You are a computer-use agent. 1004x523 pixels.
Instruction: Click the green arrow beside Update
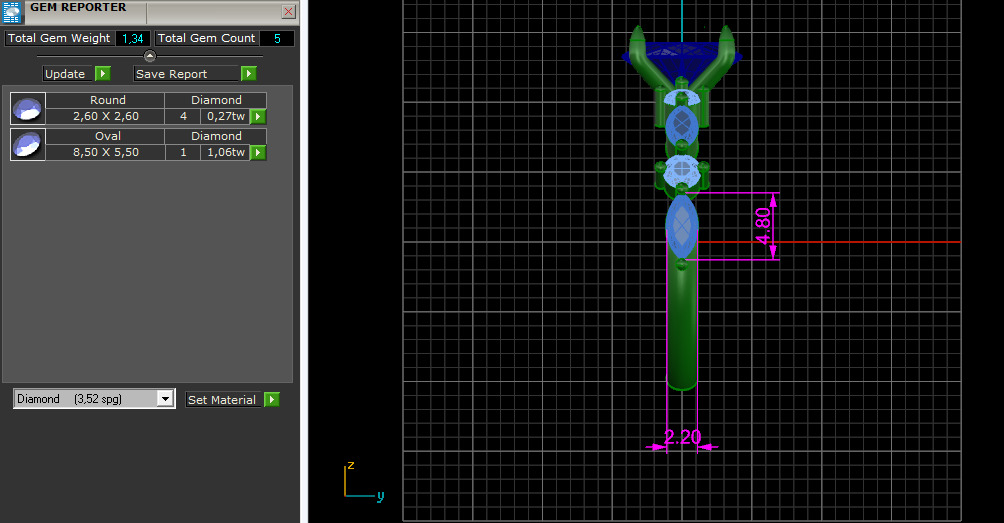tap(103, 74)
